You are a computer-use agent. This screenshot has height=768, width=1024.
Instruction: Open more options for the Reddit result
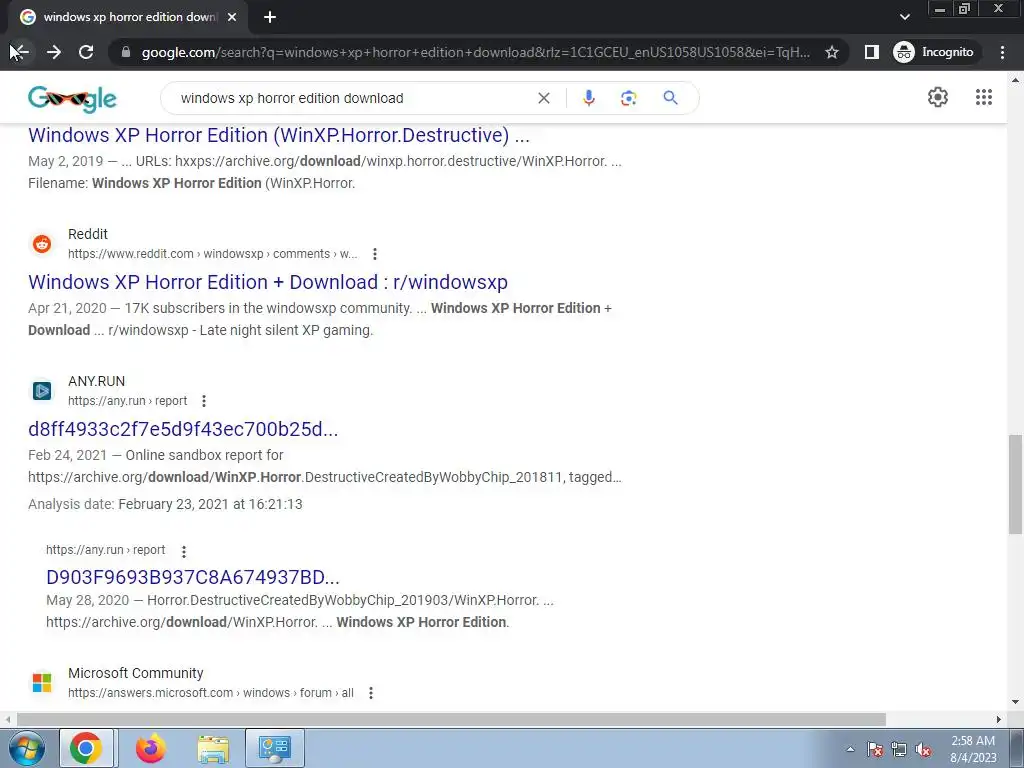coord(374,254)
